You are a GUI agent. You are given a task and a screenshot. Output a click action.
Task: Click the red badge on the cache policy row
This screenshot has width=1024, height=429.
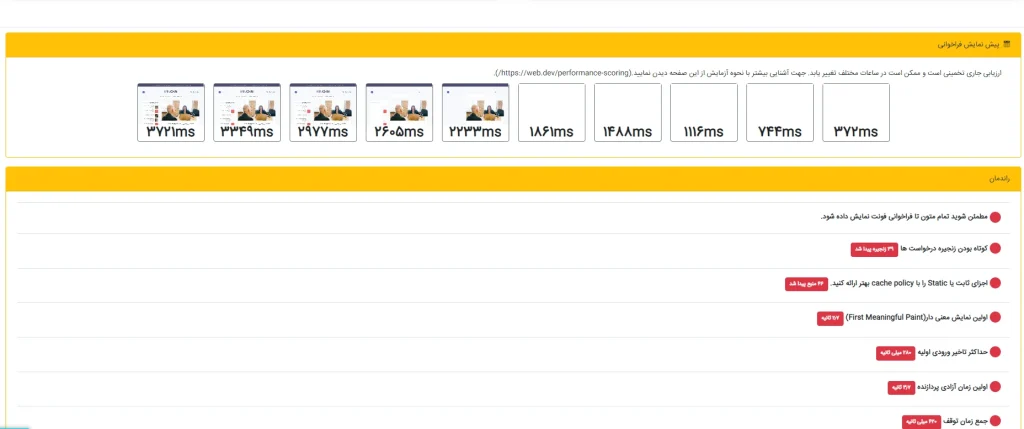(807, 284)
